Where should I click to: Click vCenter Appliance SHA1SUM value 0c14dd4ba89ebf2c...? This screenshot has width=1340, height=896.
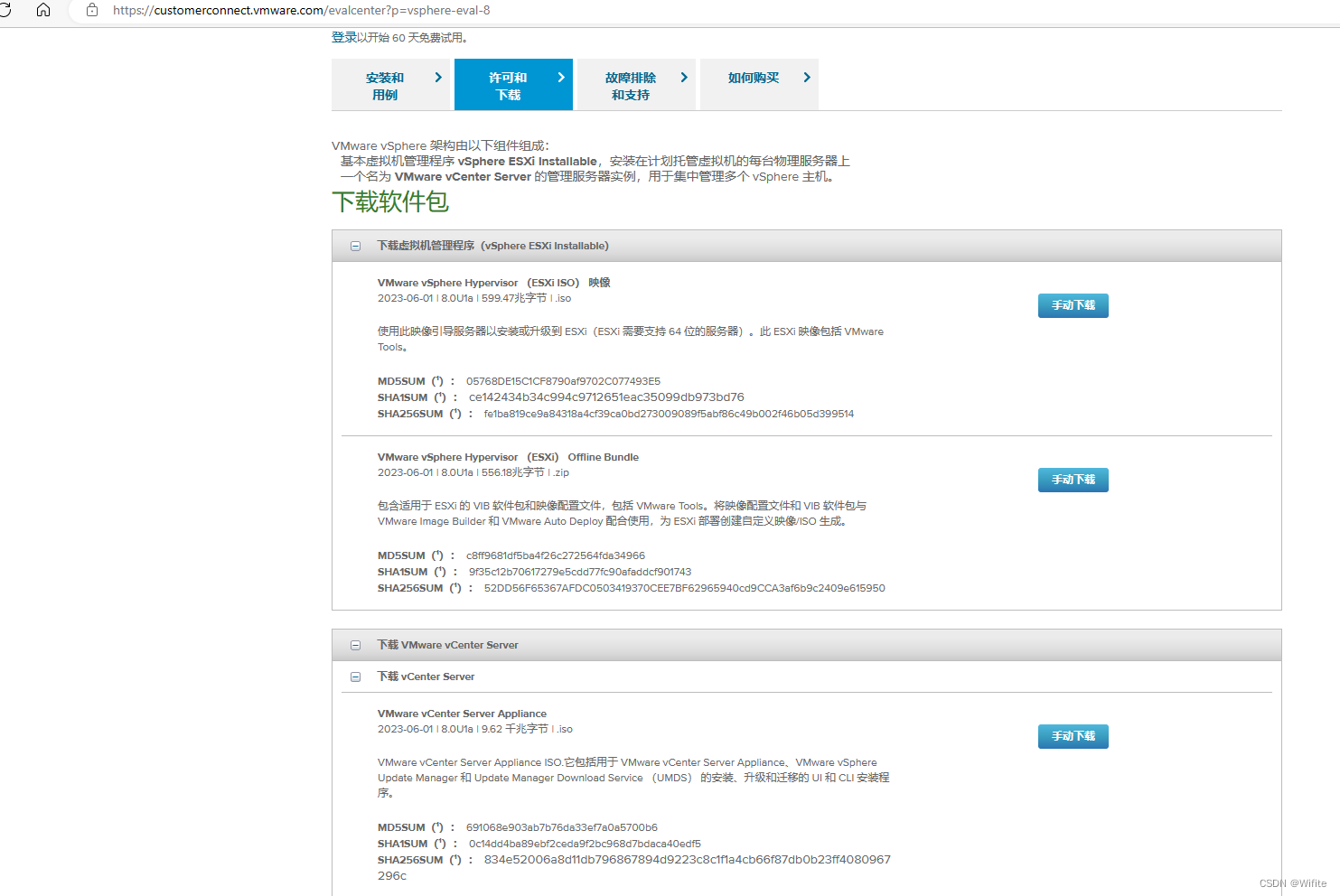[585, 844]
